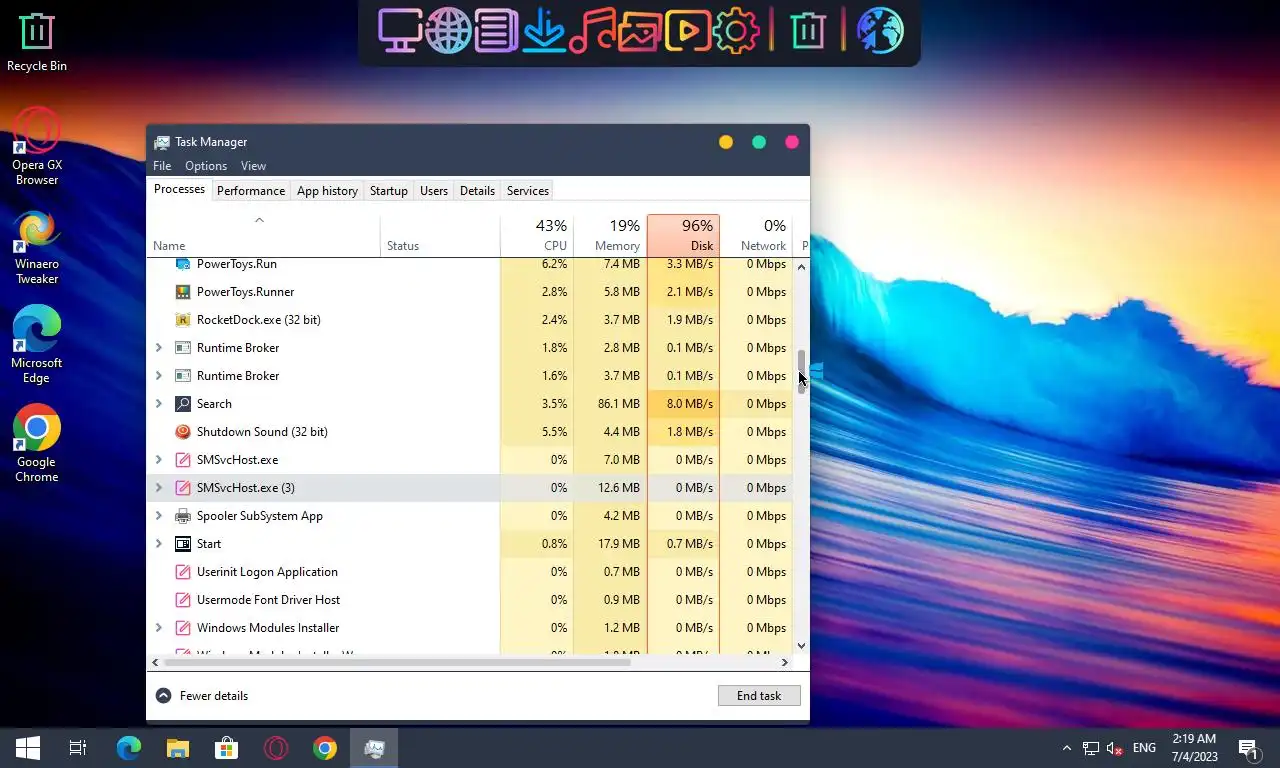
Task: Sort processes by Disk column
Action: [x=683, y=235]
